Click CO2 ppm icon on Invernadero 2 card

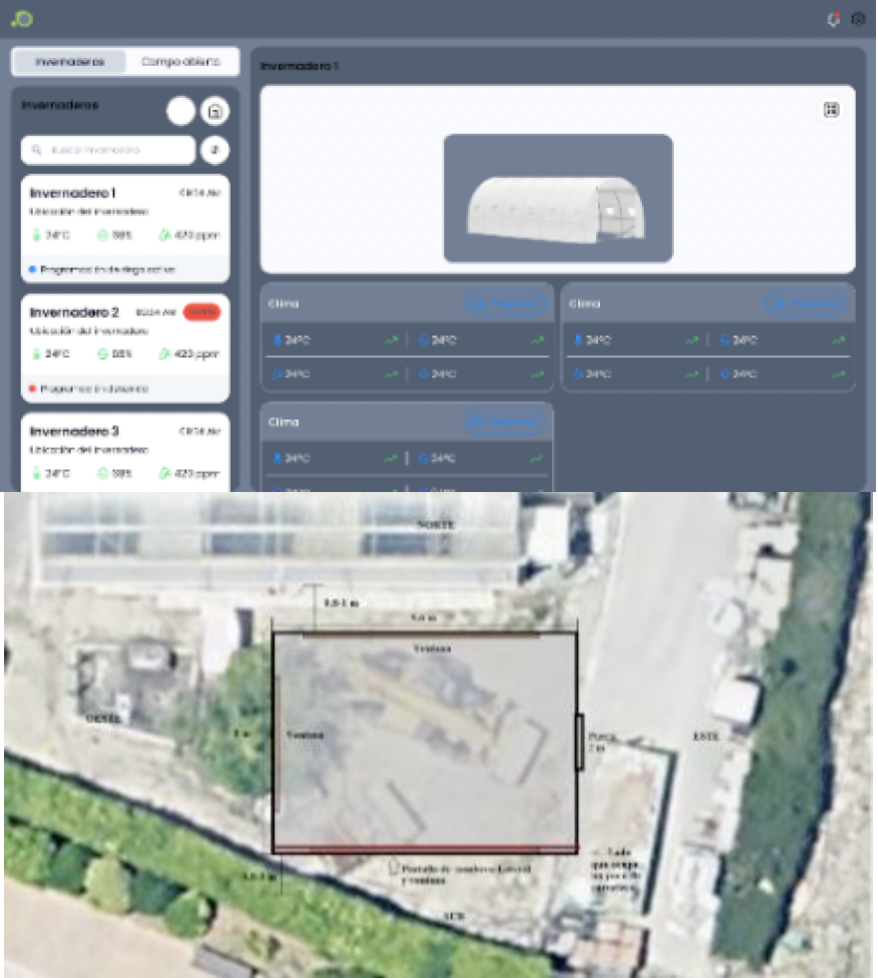[x=165, y=354]
